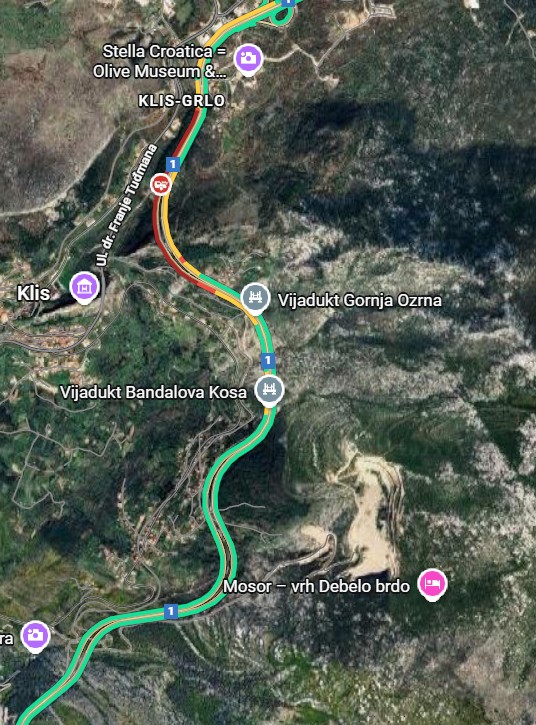Click the Ul. dr. Franje Tuđmana street label
536x725 pixels.
128,205
